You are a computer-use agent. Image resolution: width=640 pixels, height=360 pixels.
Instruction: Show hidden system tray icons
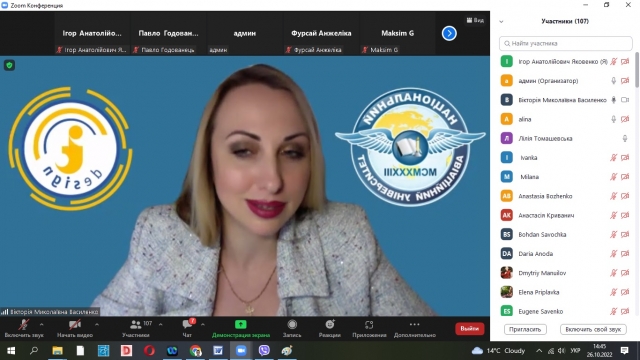(539, 351)
